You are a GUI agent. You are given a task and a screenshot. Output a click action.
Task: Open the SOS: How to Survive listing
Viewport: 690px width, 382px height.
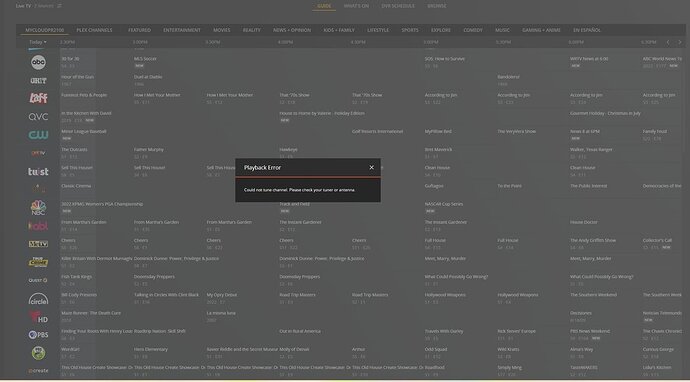coord(445,59)
